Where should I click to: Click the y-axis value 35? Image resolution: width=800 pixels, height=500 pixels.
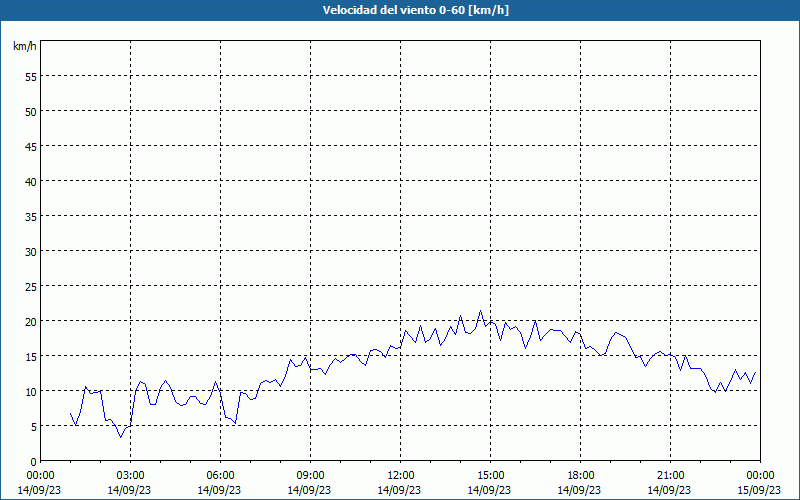point(31,217)
